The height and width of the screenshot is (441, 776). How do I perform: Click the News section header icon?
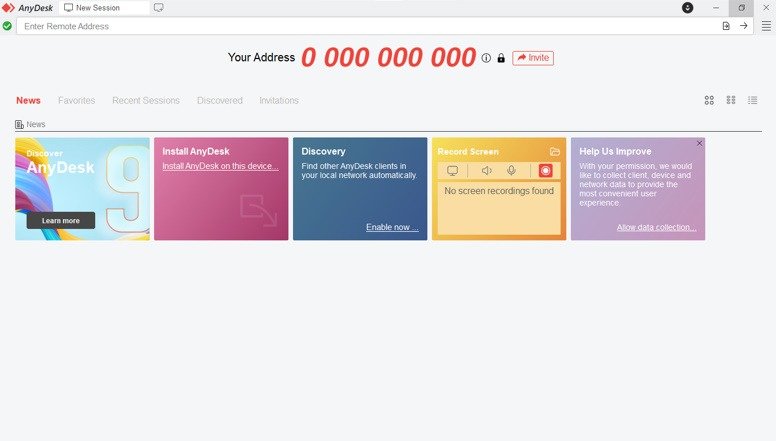(19, 124)
